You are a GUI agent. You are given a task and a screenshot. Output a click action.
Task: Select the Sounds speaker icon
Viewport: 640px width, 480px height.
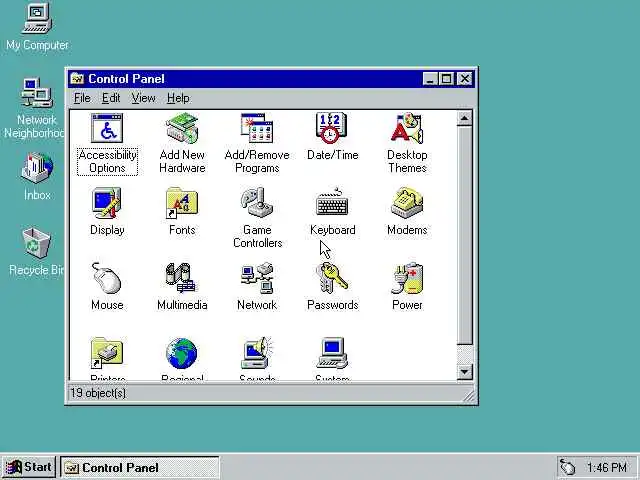click(x=257, y=353)
